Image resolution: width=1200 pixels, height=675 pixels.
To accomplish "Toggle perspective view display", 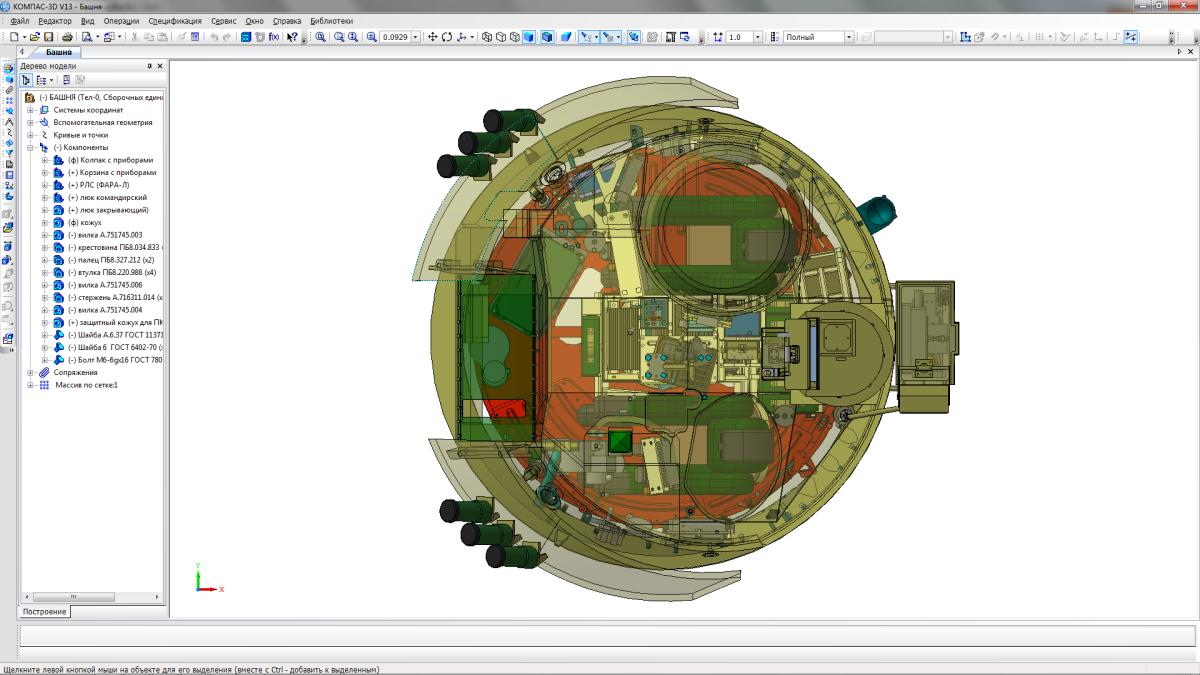I will click(566, 37).
